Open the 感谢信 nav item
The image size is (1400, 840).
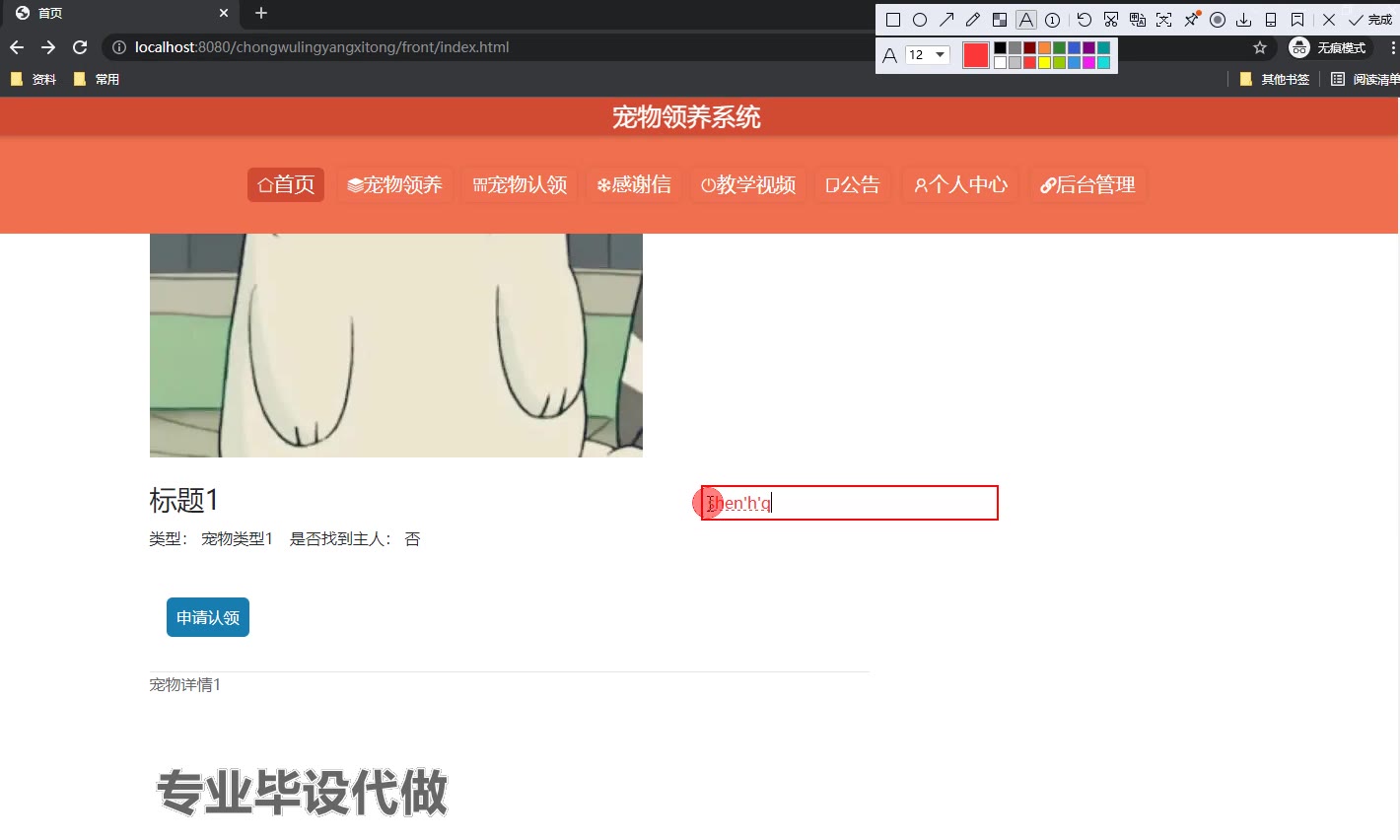click(634, 184)
